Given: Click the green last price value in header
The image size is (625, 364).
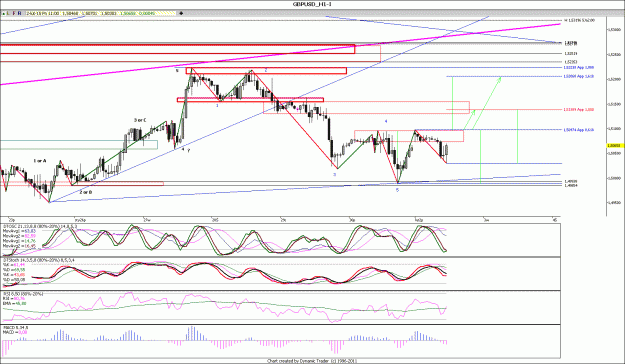Looking at the screenshot, I should pyautogui.click(x=128, y=13).
